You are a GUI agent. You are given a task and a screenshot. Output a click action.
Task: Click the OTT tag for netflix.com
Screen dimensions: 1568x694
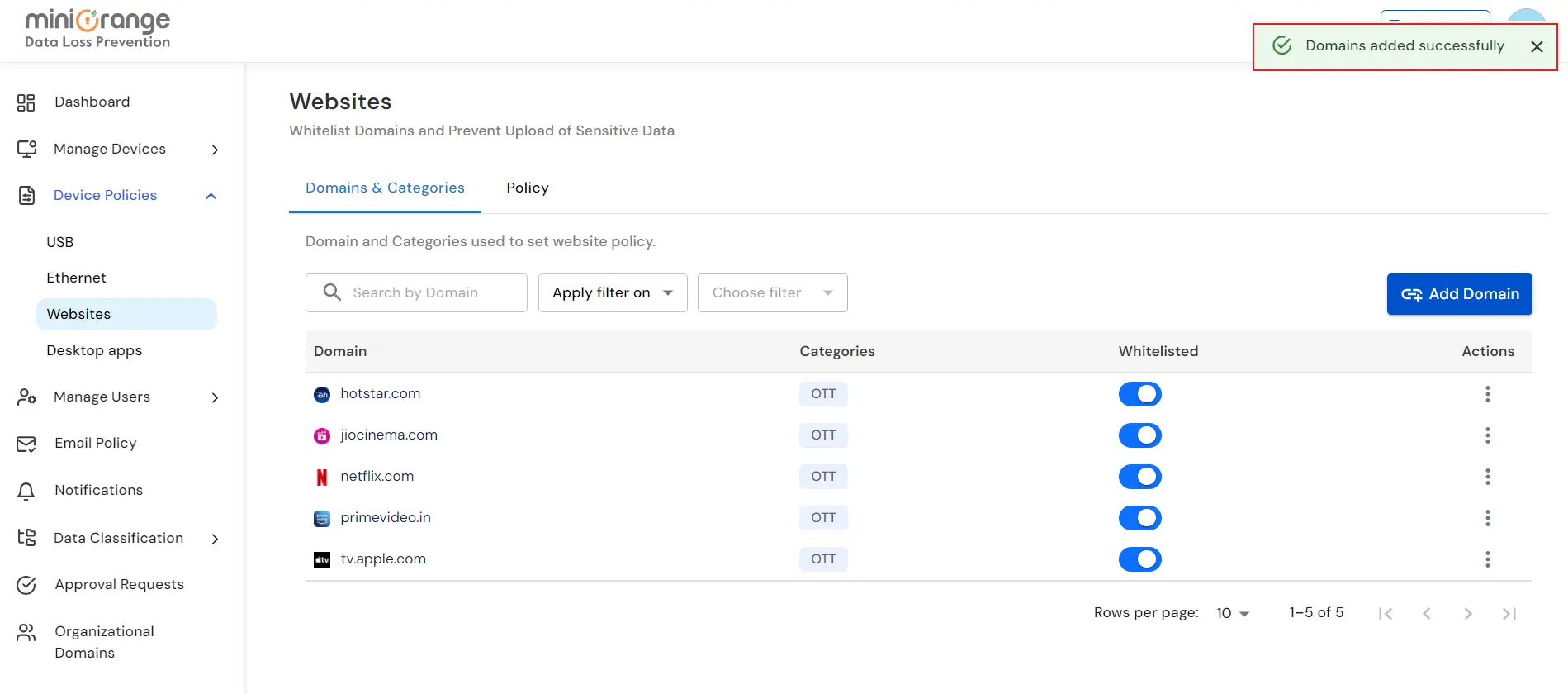823,477
